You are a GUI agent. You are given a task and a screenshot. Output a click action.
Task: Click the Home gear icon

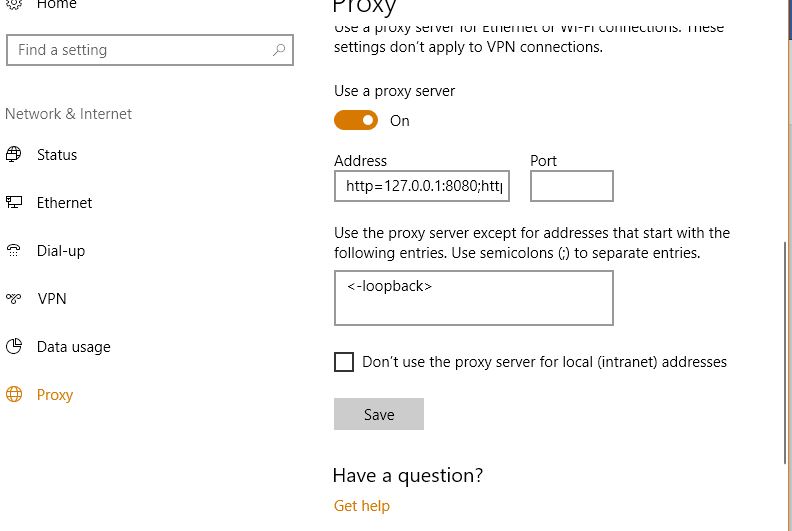click(14, 4)
